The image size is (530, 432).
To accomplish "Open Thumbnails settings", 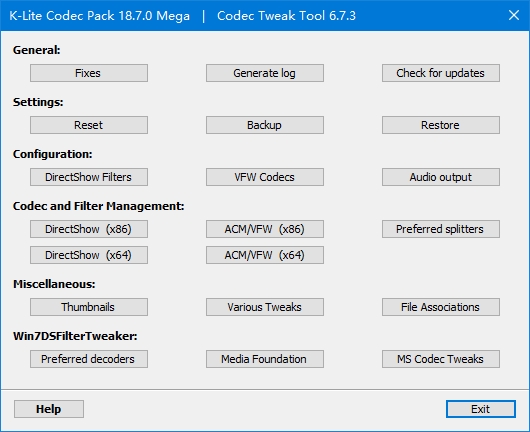I will 89,307.
